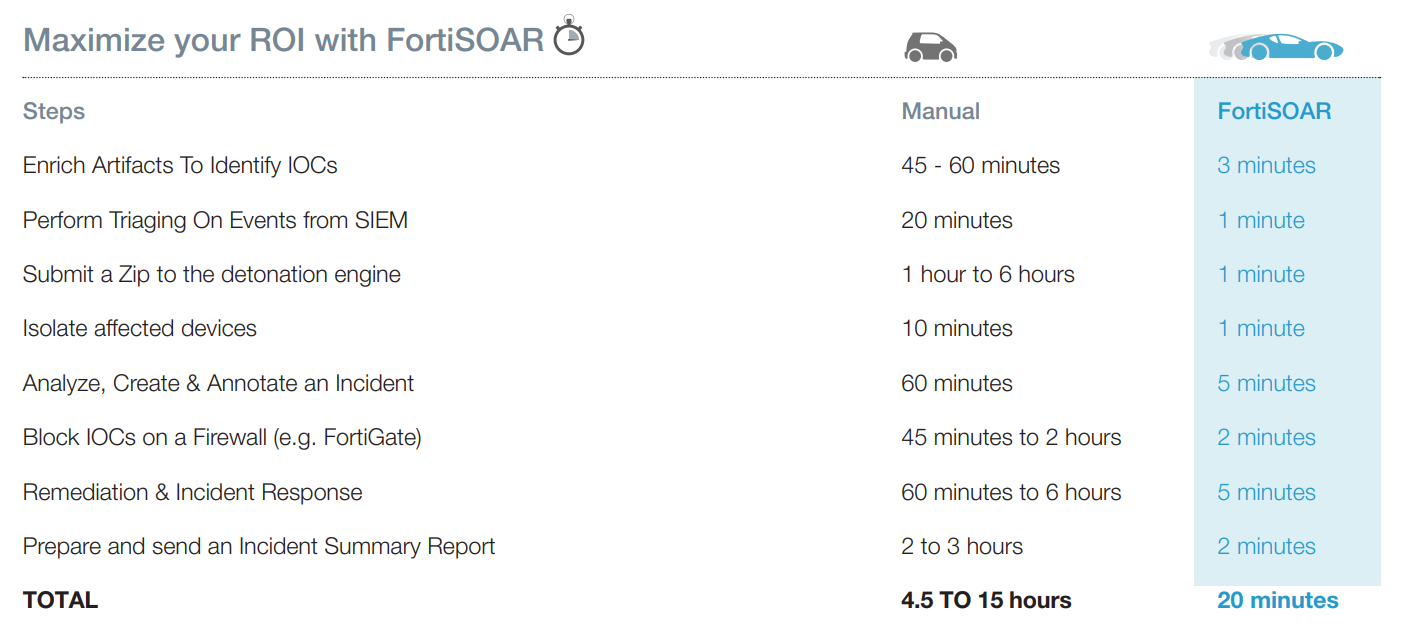Click the Steps column header
1411x639 pixels.
click(x=54, y=111)
